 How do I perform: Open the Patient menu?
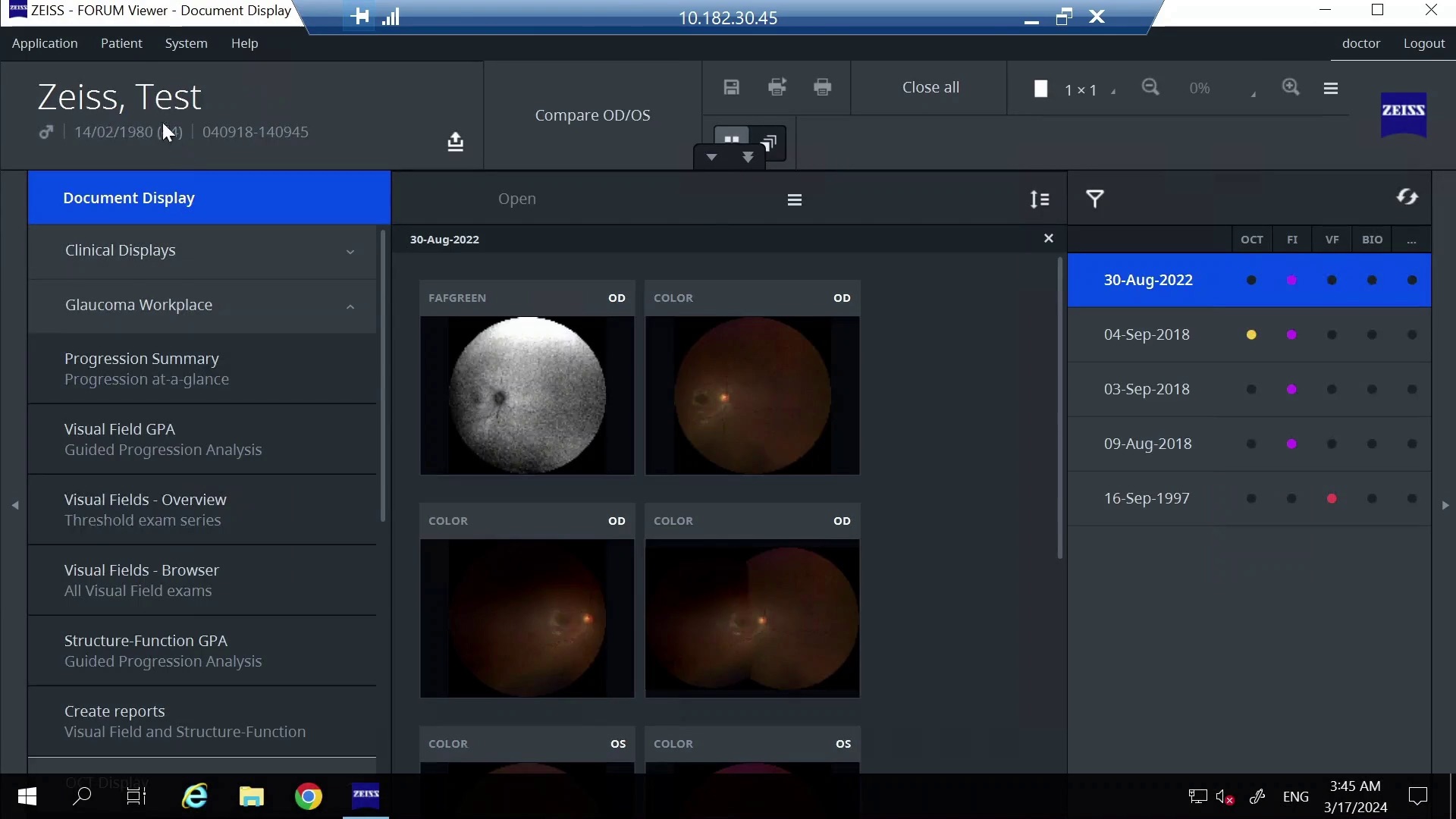(121, 43)
